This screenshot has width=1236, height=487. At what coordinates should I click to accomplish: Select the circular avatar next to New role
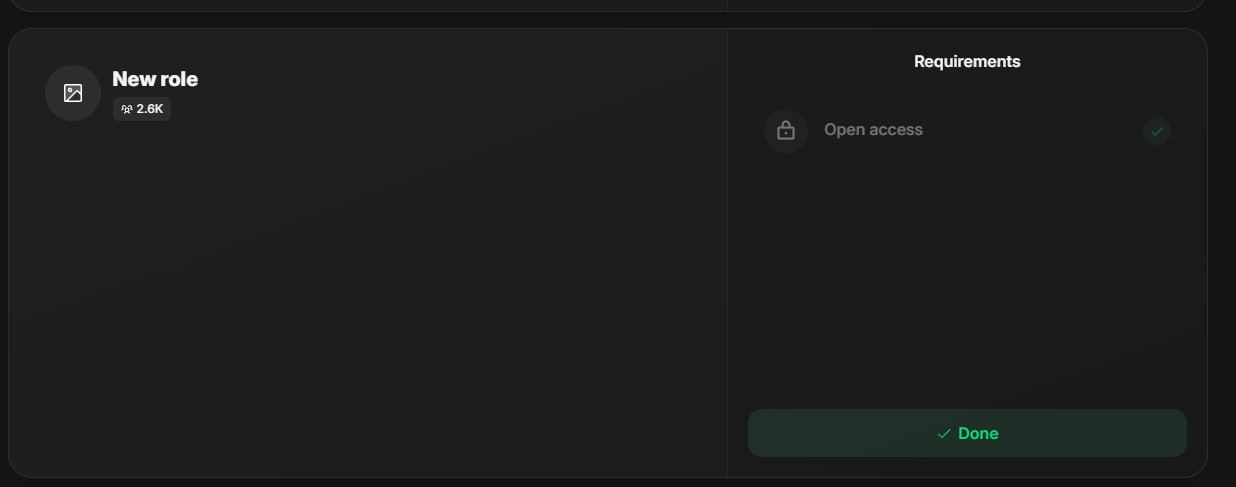(73, 93)
